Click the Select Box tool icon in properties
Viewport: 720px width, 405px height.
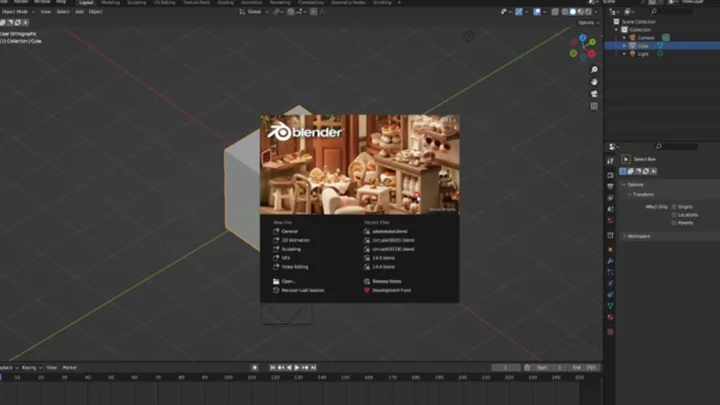[625, 159]
